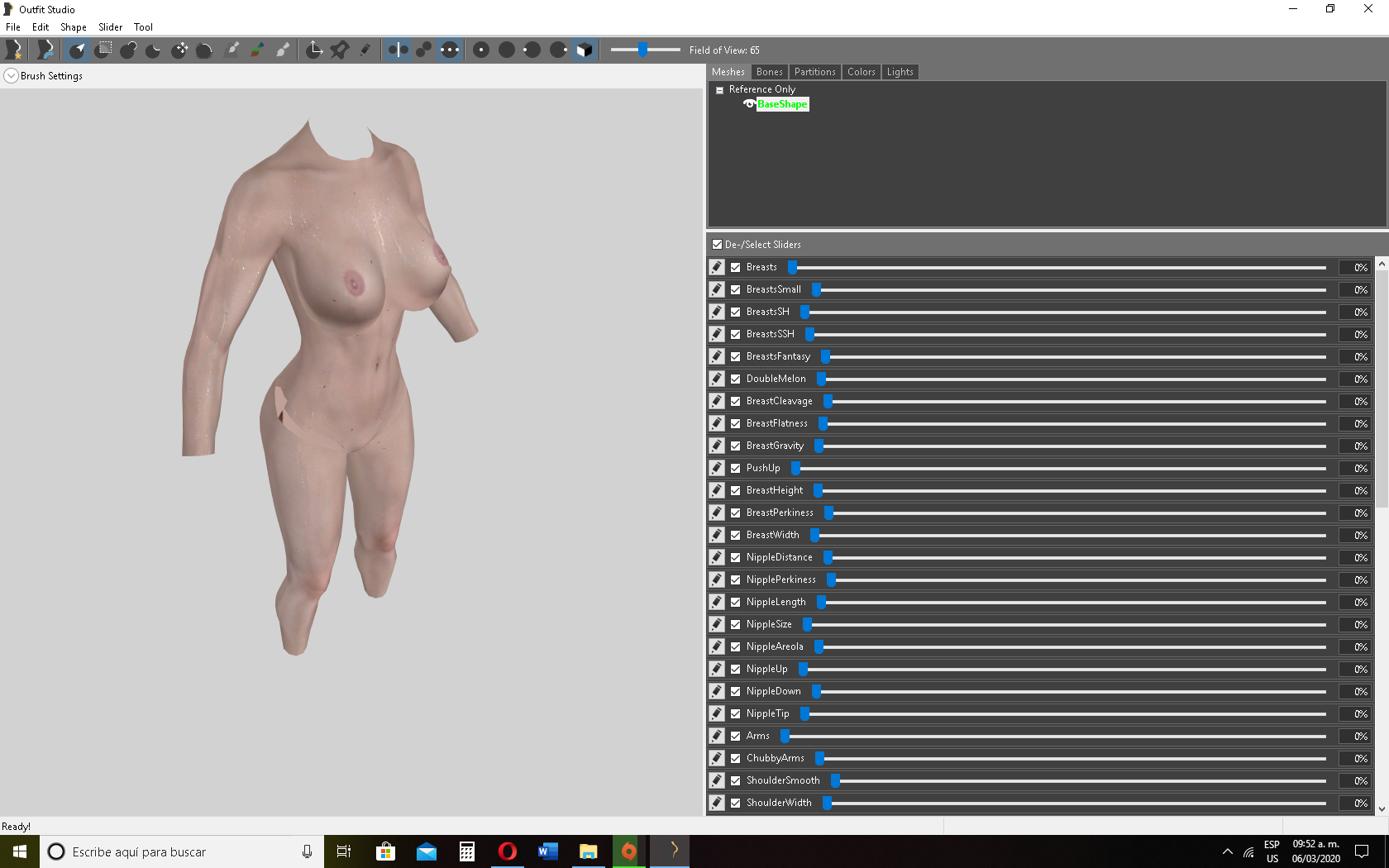The width and height of the screenshot is (1389, 868).
Task: Uncheck the DoubleMelon slider checkbox
Action: click(x=735, y=379)
